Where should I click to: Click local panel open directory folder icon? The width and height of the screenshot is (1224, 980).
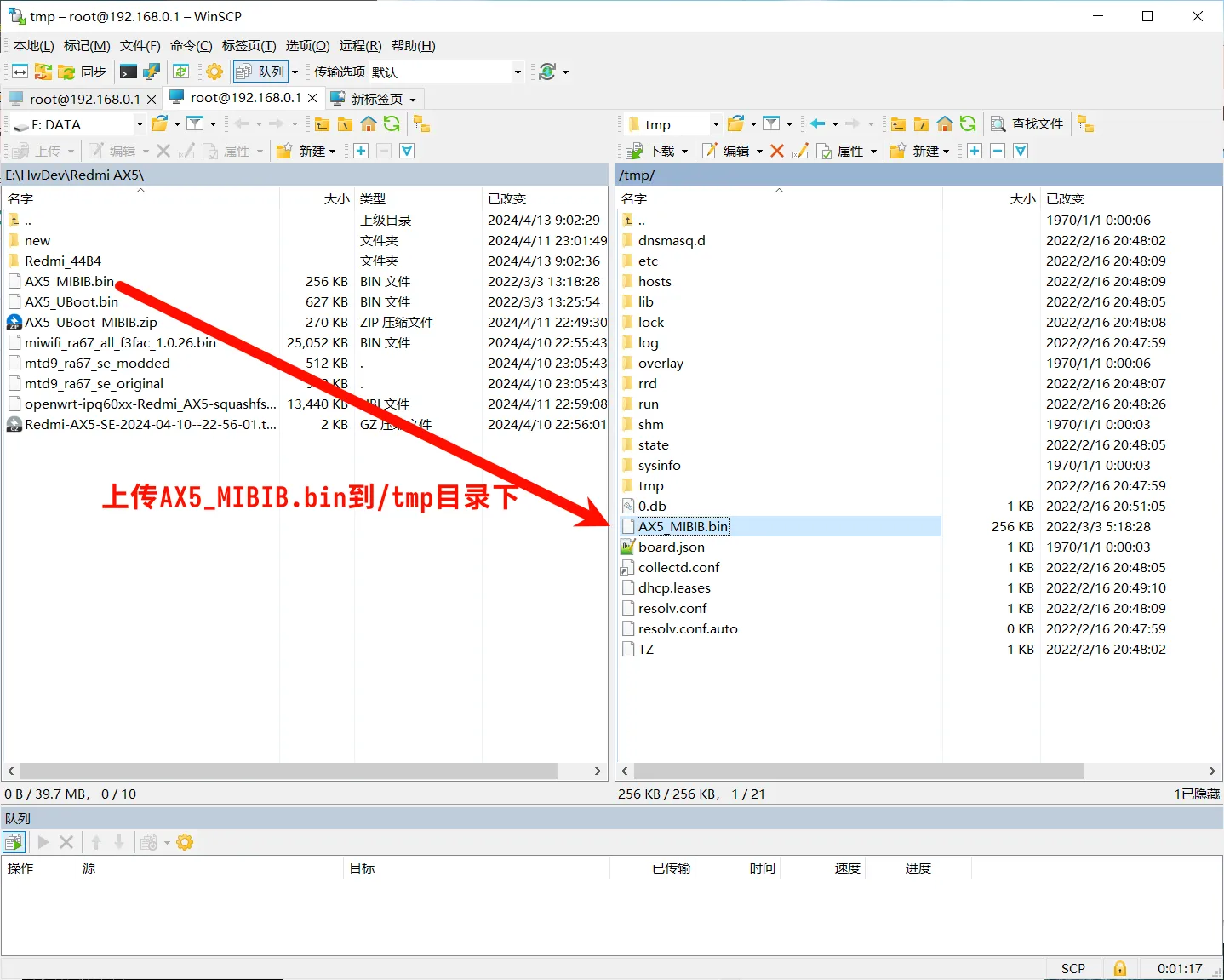tap(159, 124)
